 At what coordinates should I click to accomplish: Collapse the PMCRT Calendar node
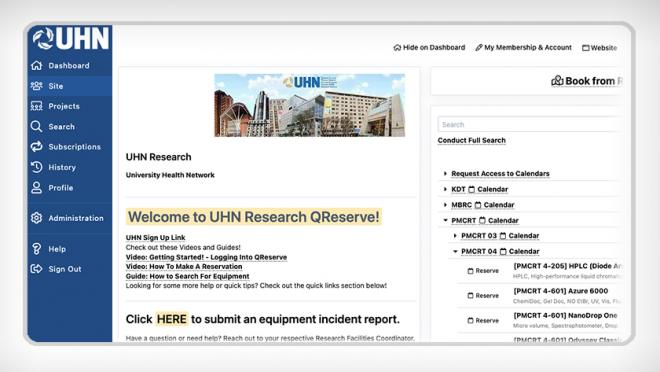tap(445, 221)
